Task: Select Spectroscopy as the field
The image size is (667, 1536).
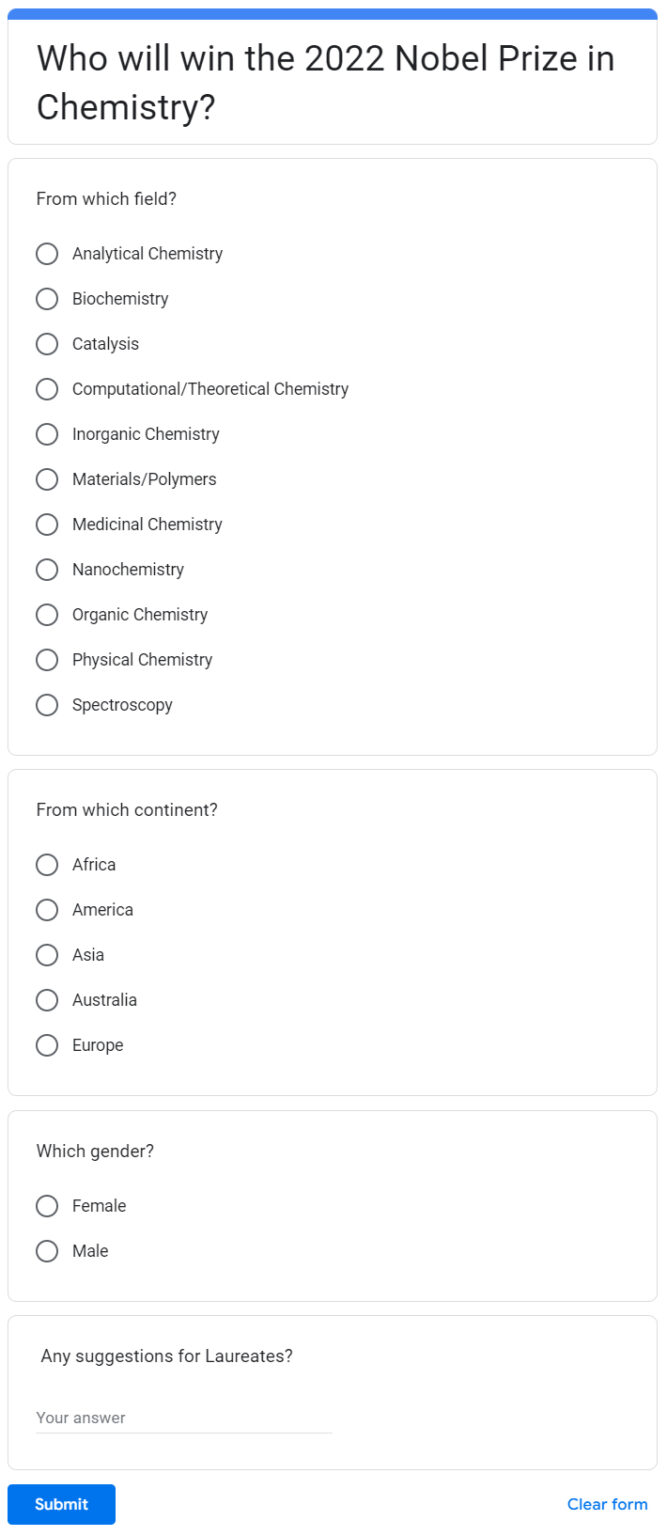Action: 47,704
